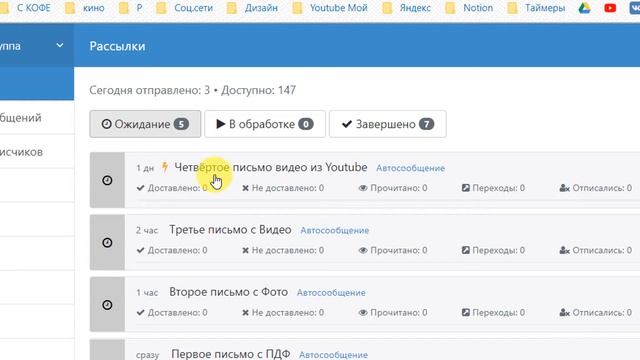Open the С КОФЕ bookmarks folder

25,8
